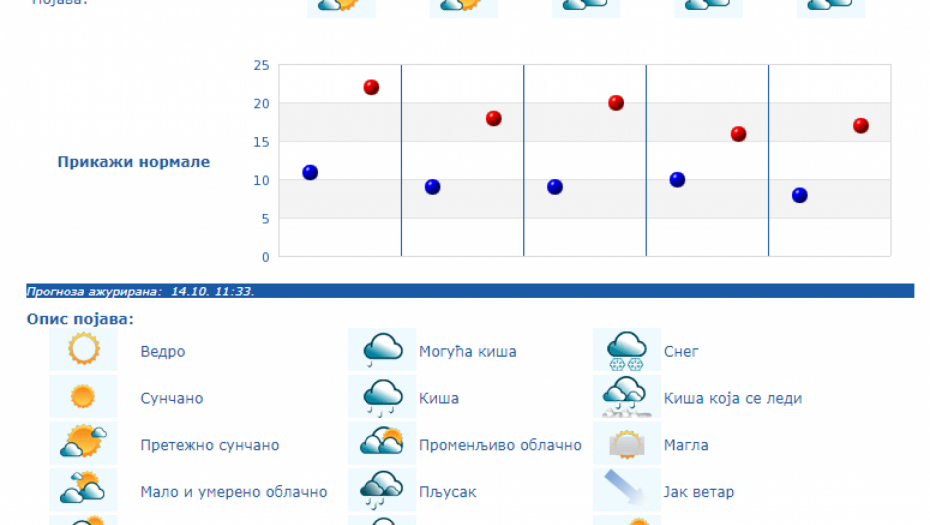This screenshot has width=930, height=525.
Task: Click first day's blue minimum temperature dot
Action: [310, 172]
